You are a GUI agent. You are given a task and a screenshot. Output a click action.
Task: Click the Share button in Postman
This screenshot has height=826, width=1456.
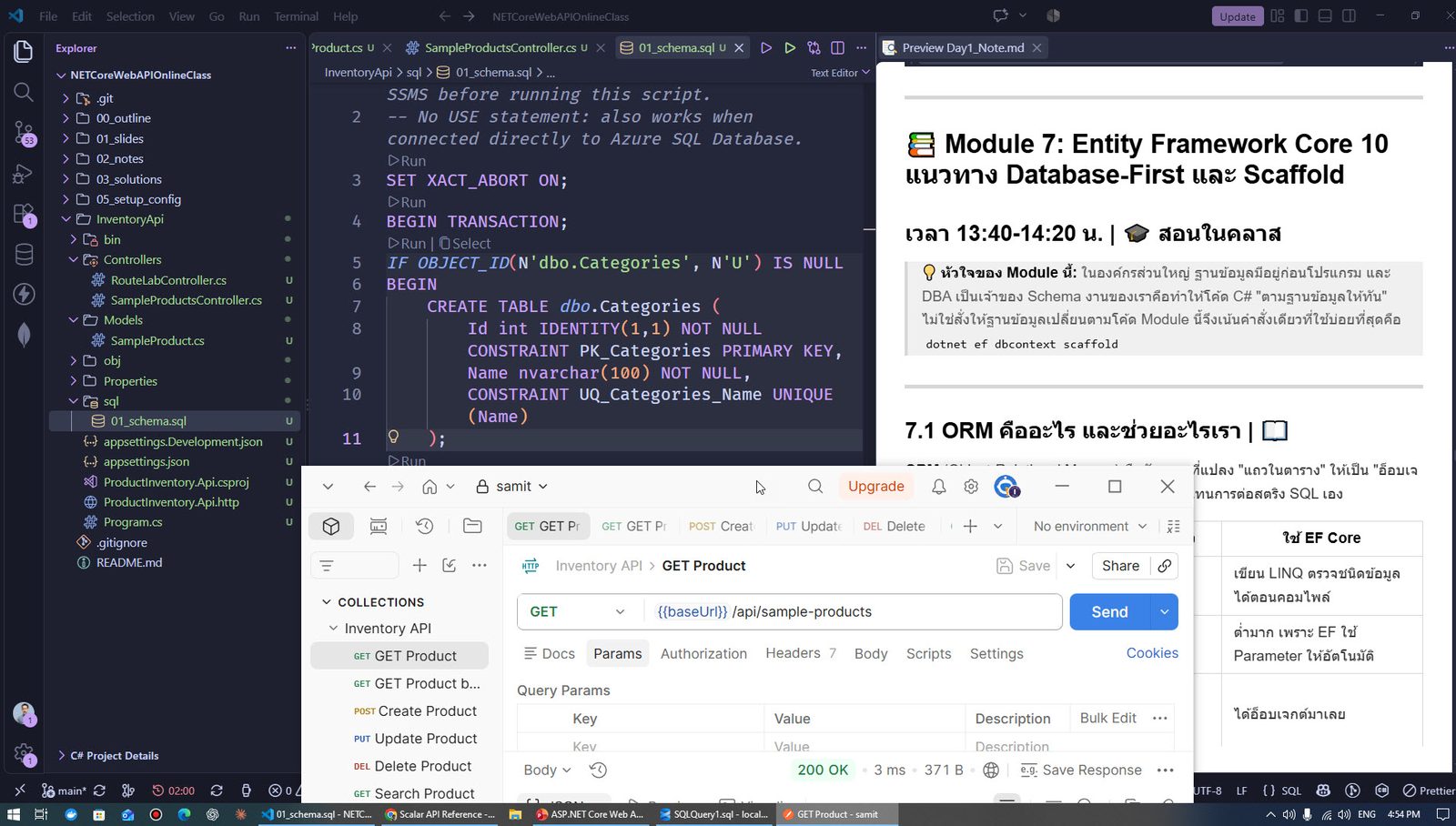(x=1120, y=566)
